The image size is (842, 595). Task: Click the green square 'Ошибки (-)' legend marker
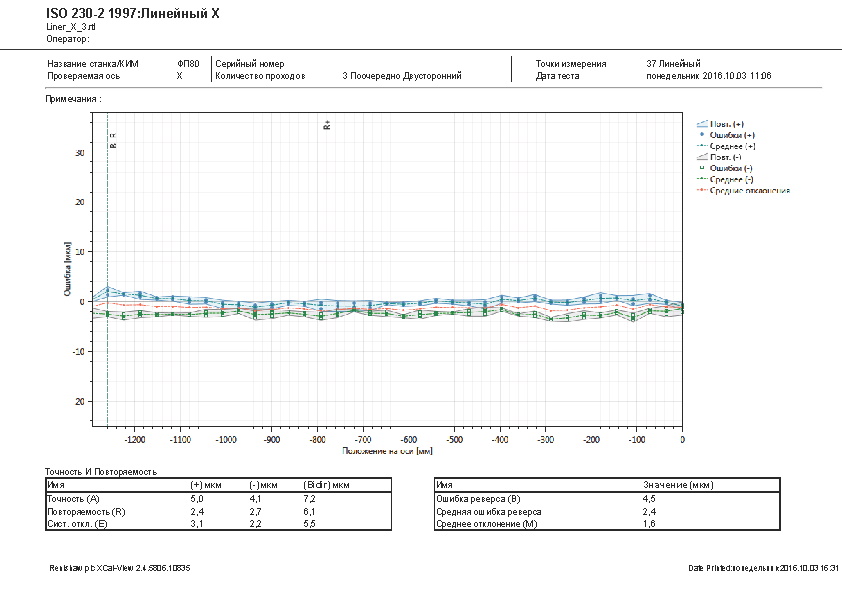[x=701, y=168]
